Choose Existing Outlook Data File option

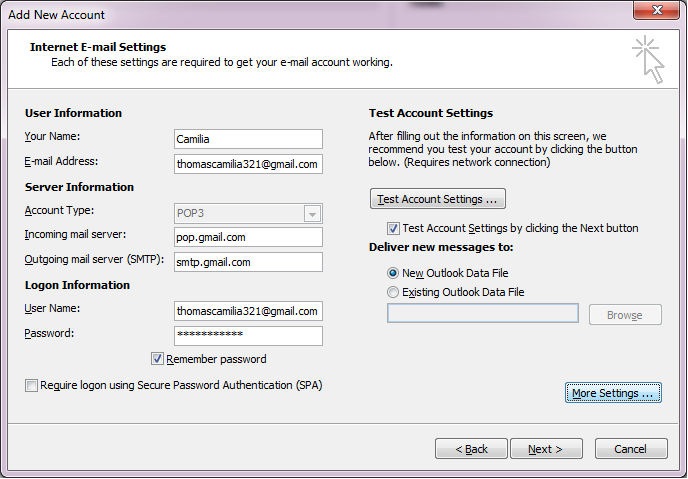pos(393,292)
